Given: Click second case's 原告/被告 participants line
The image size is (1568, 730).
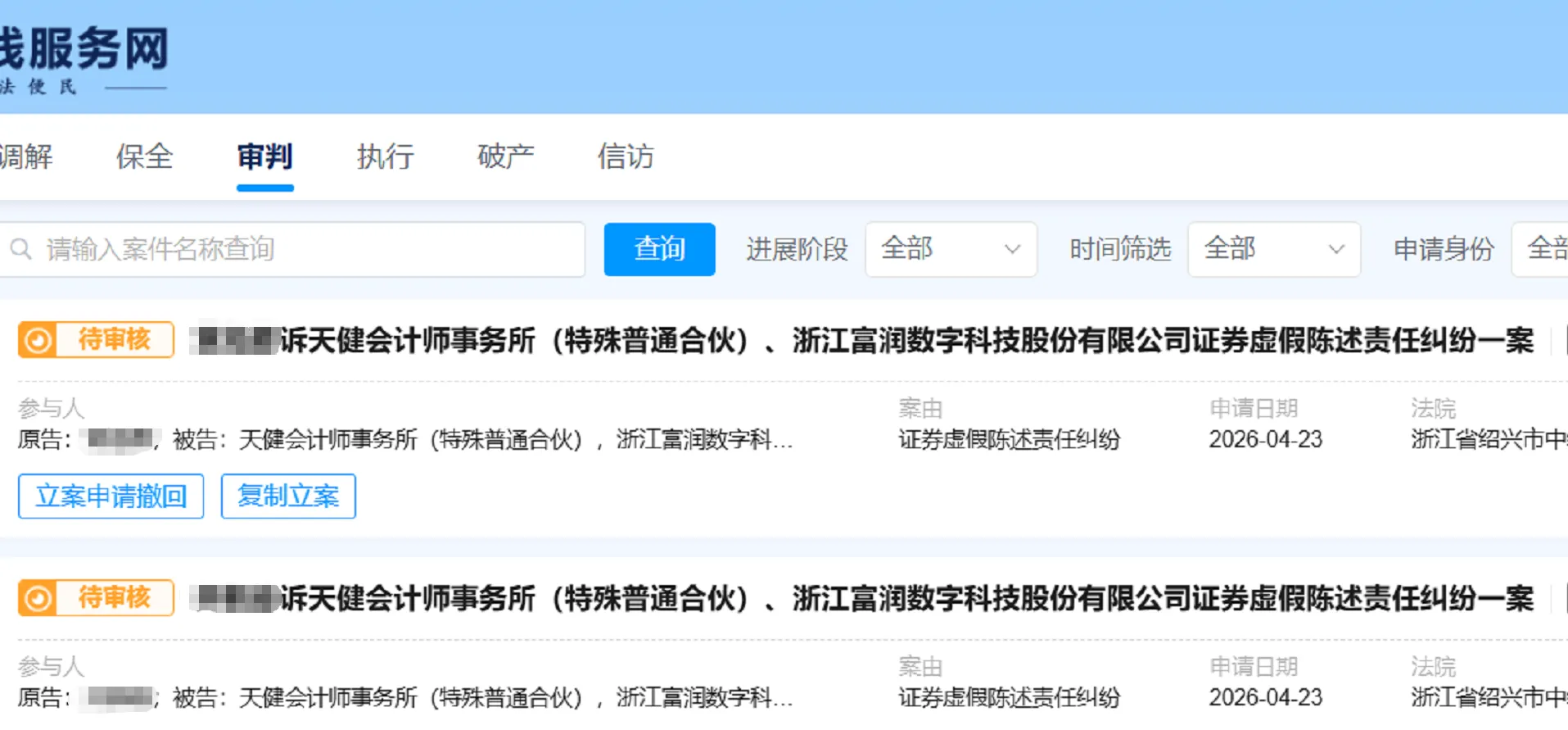Looking at the screenshot, I should 405,698.
